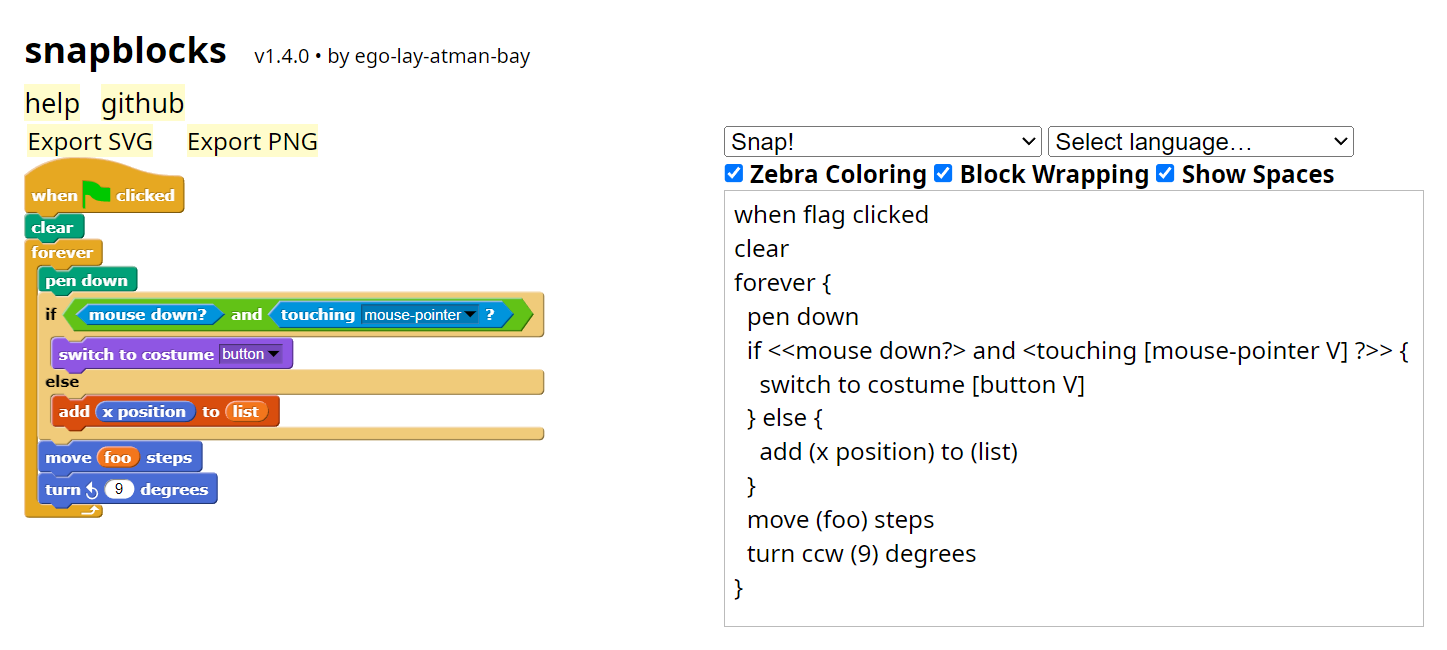The width and height of the screenshot is (1447, 650).
Task: Open the help page link
Action: coord(52,104)
